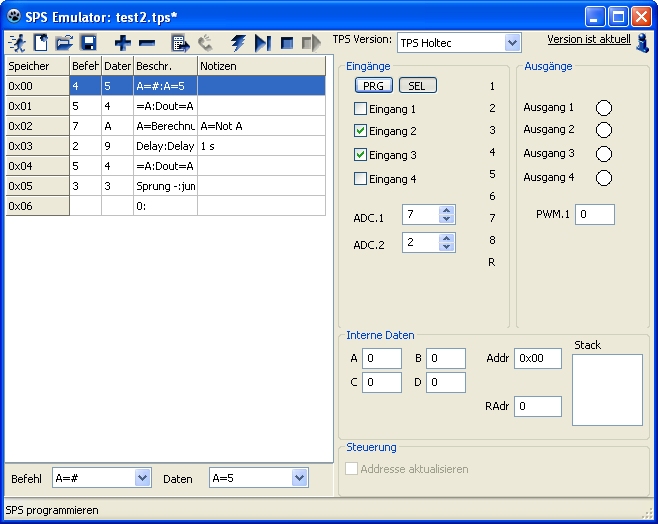Click the 'Version ist aktuell' link

pos(589,39)
